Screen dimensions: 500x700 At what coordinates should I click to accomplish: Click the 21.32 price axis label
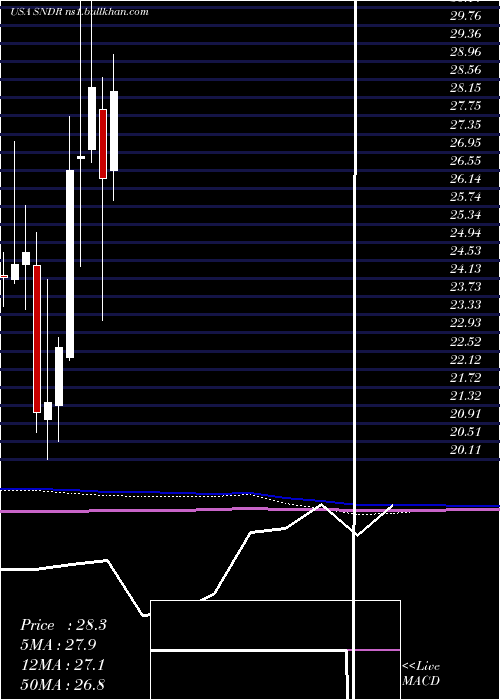click(x=466, y=396)
